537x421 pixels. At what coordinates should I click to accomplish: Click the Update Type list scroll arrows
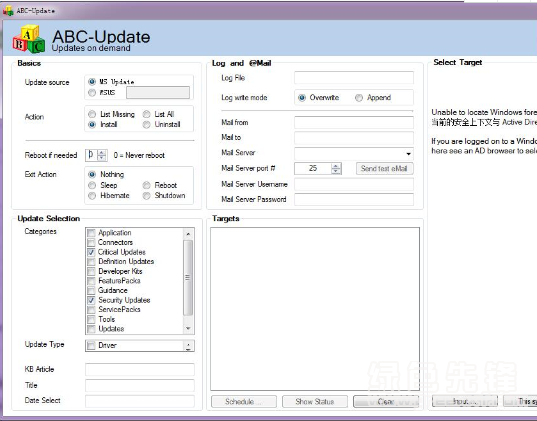pos(188,346)
